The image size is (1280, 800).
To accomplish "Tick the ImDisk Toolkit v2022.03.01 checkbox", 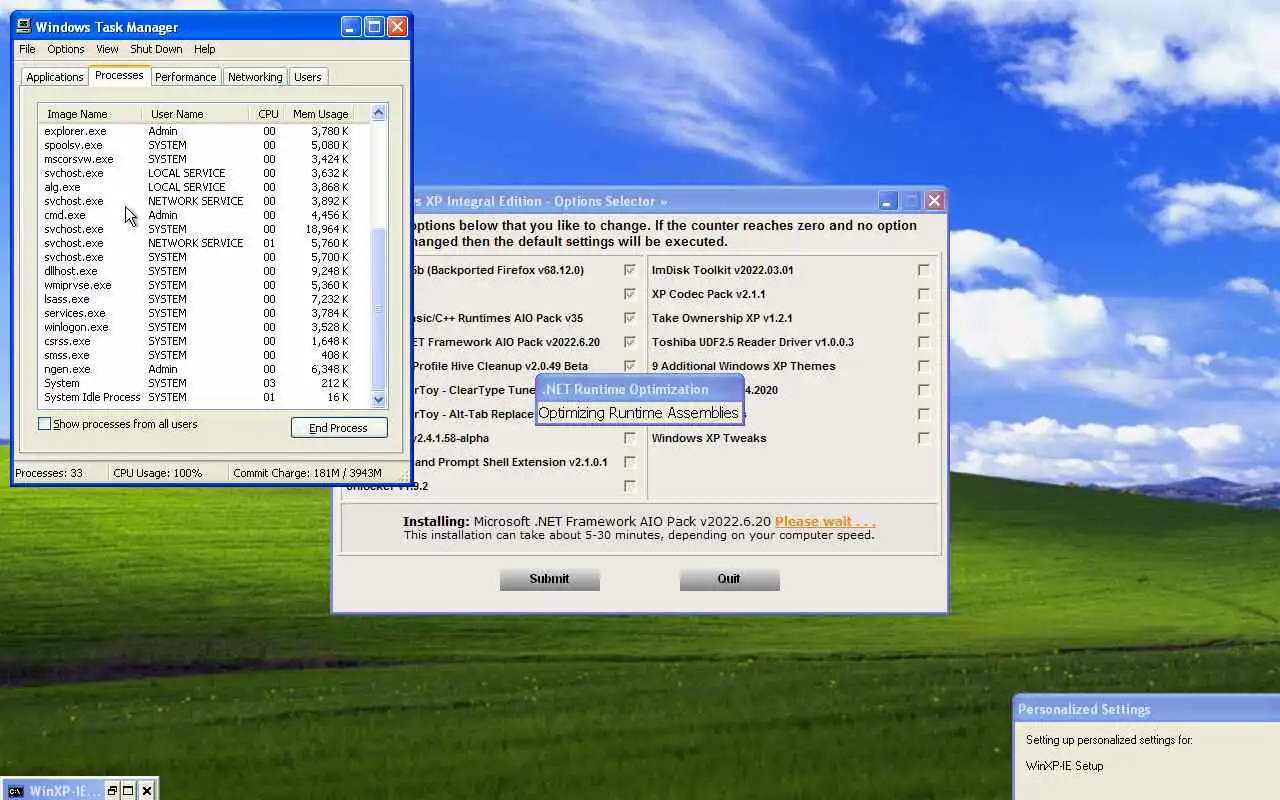I will pyautogui.click(x=923, y=270).
